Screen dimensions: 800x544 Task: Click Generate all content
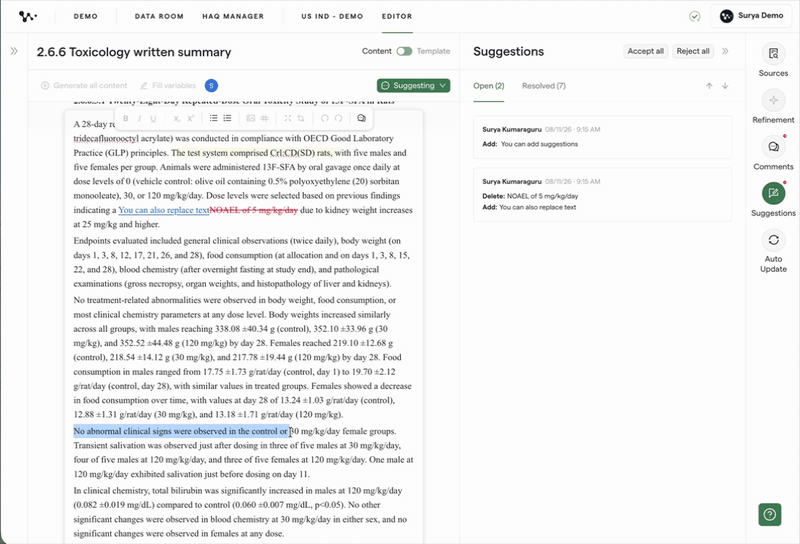coord(84,86)
